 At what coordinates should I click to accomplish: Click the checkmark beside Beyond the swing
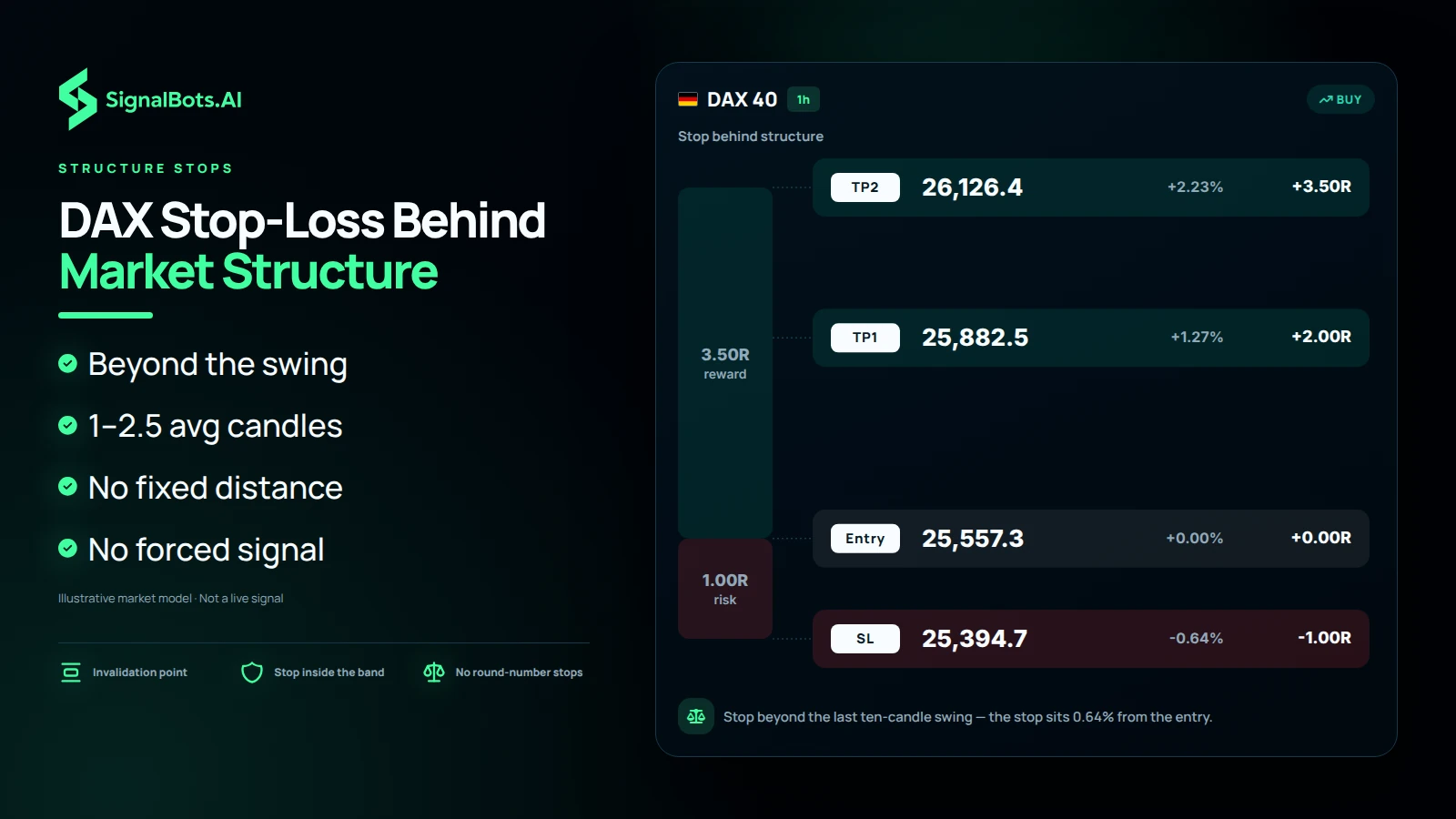point(67,363)
